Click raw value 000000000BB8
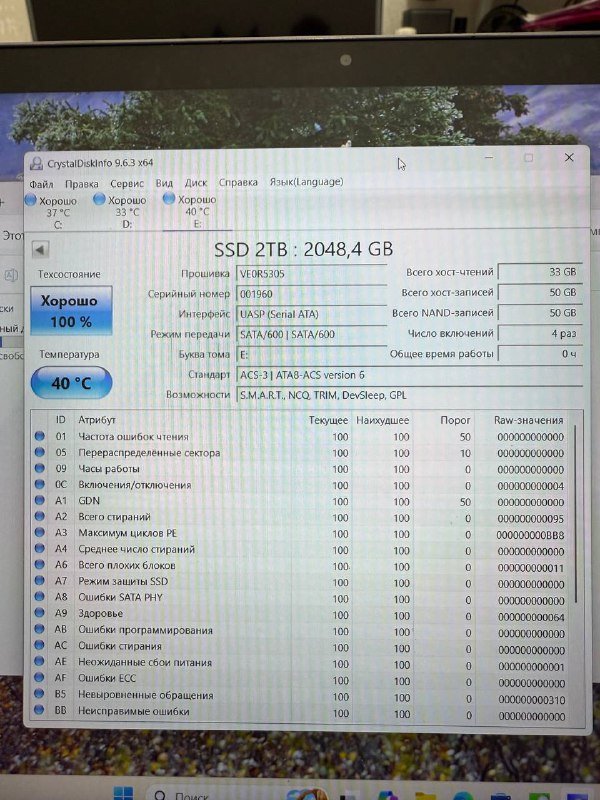The height and width of the screenshot is (800, 600). (531, 535)
